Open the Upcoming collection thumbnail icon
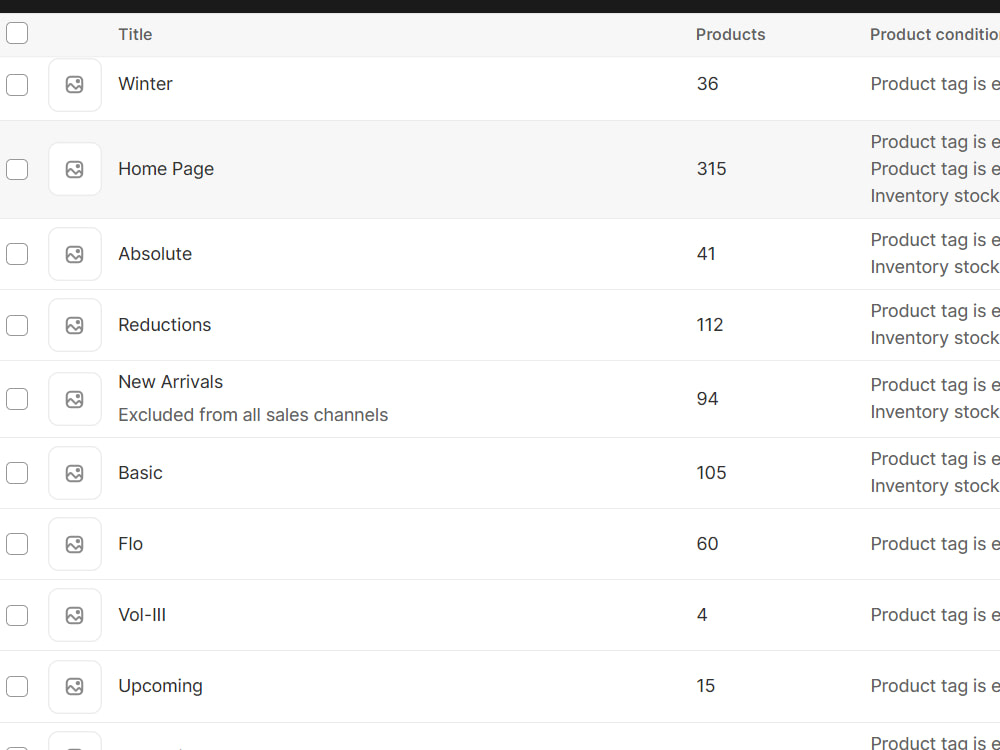The image size is (1000, 750). tap(75, 686)
